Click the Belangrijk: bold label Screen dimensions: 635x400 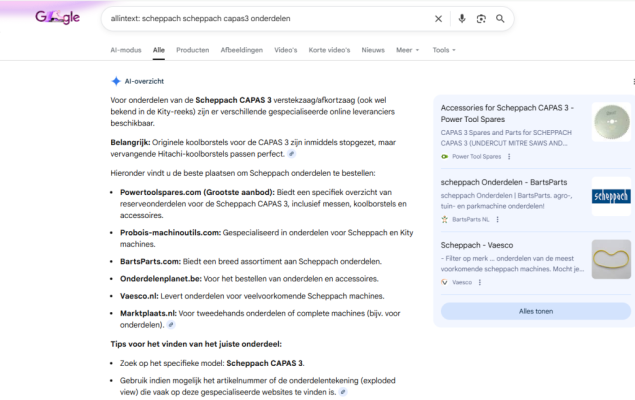pyautogui.click(x=130, y=143)
